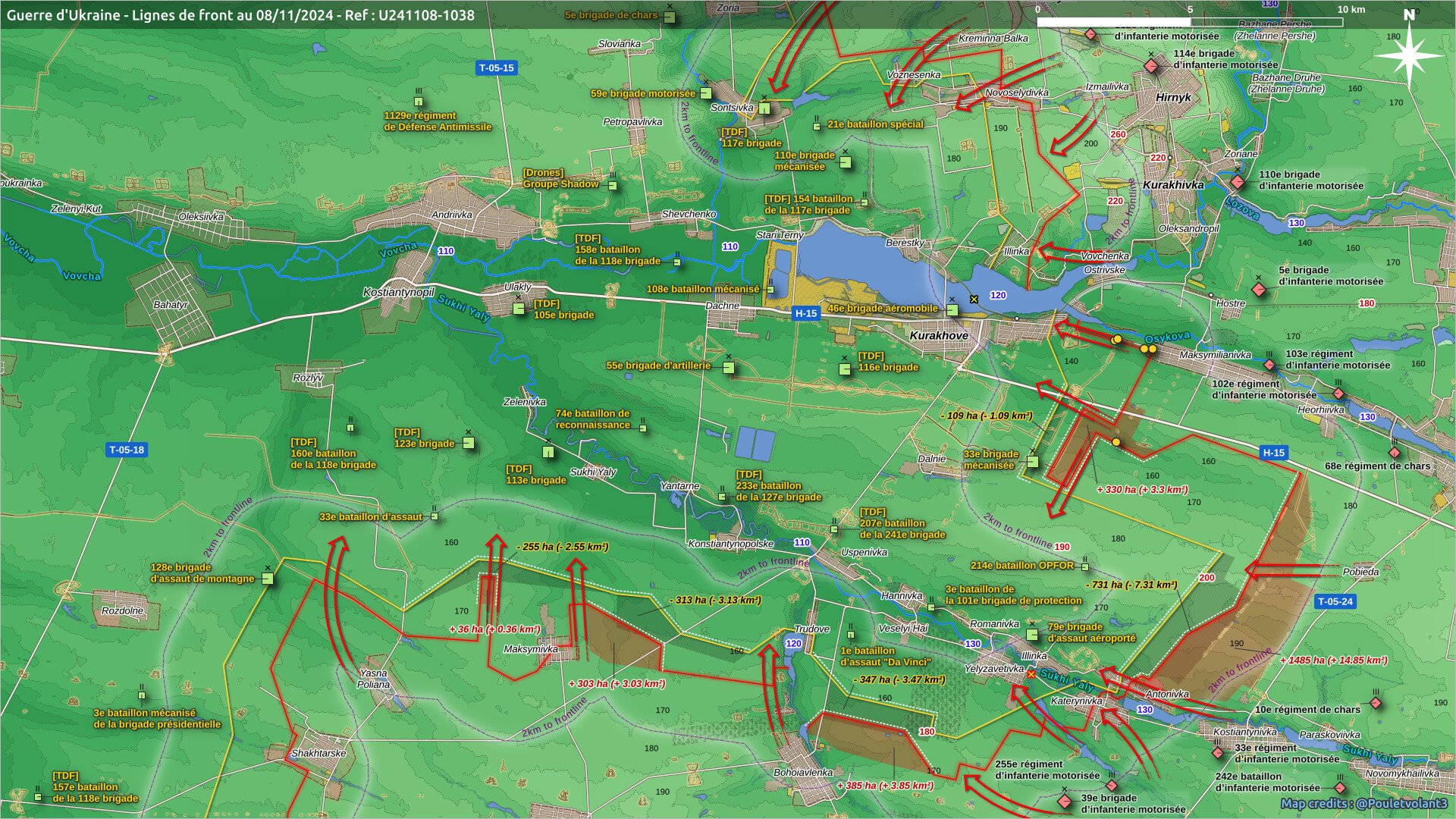Select the Bahatyr village label

coord(171,305)
